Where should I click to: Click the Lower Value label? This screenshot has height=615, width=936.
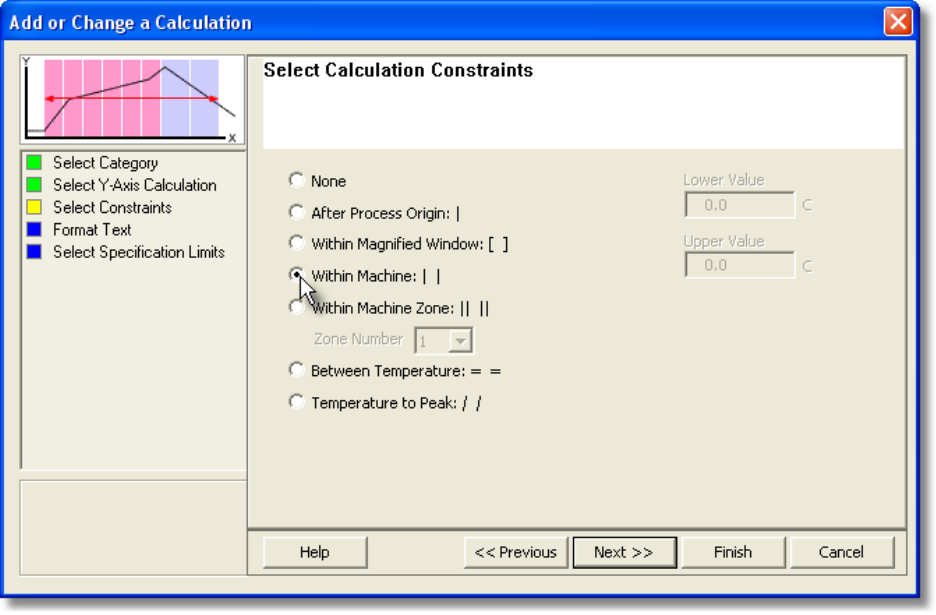(x=723, y=180)
